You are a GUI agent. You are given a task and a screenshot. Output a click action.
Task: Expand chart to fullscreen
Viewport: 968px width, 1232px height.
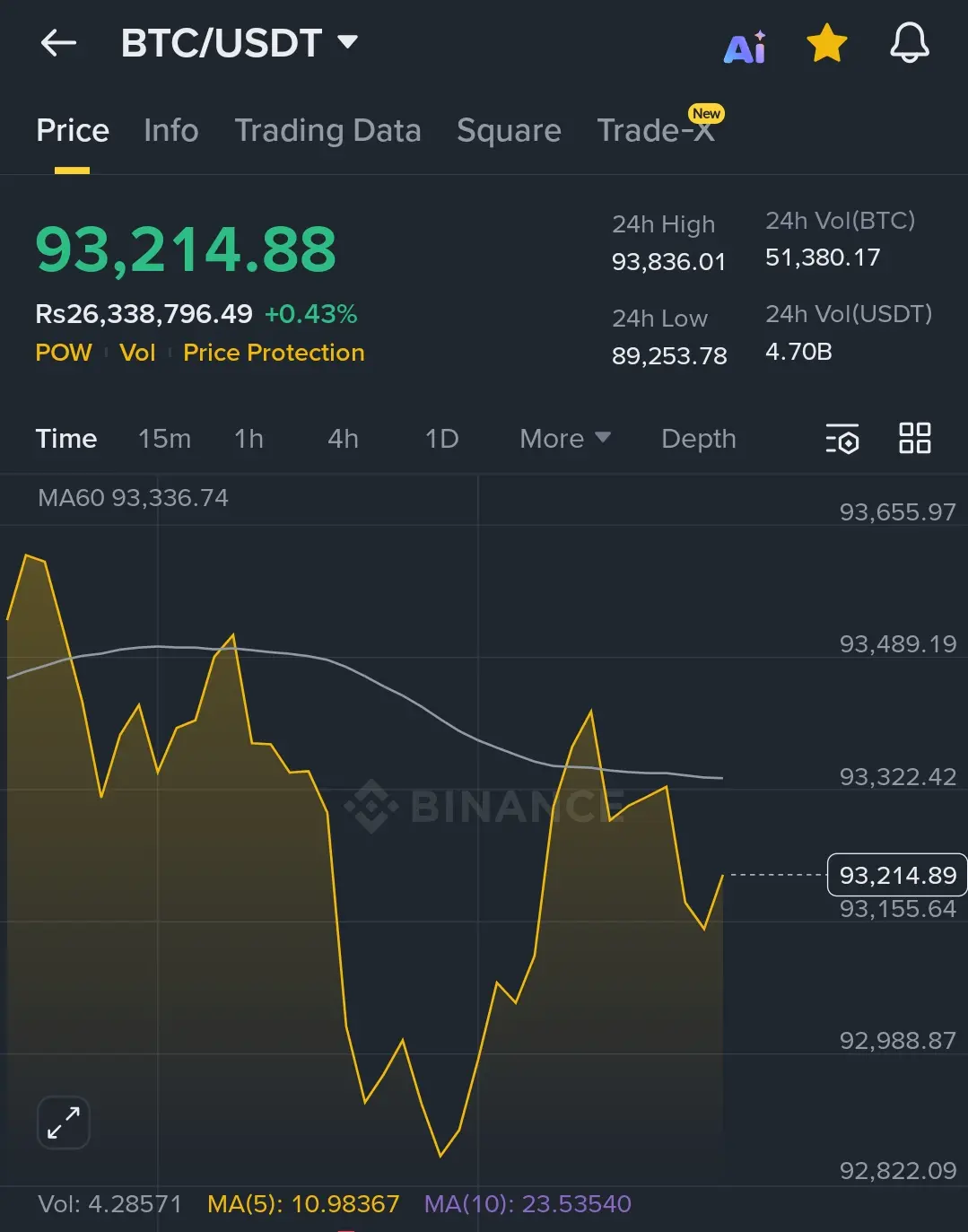click(64, 1122)
